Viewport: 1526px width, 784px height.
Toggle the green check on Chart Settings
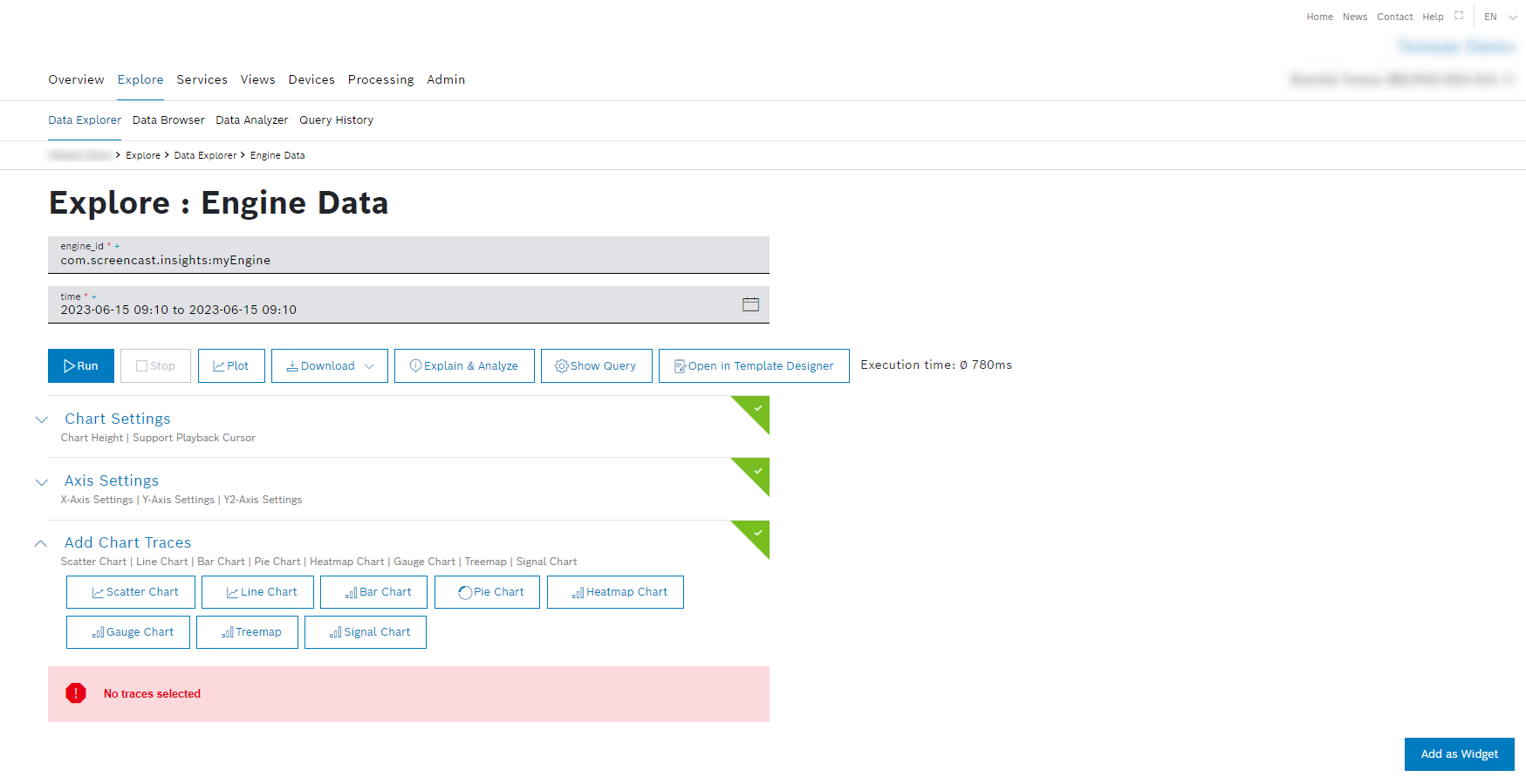757,408
